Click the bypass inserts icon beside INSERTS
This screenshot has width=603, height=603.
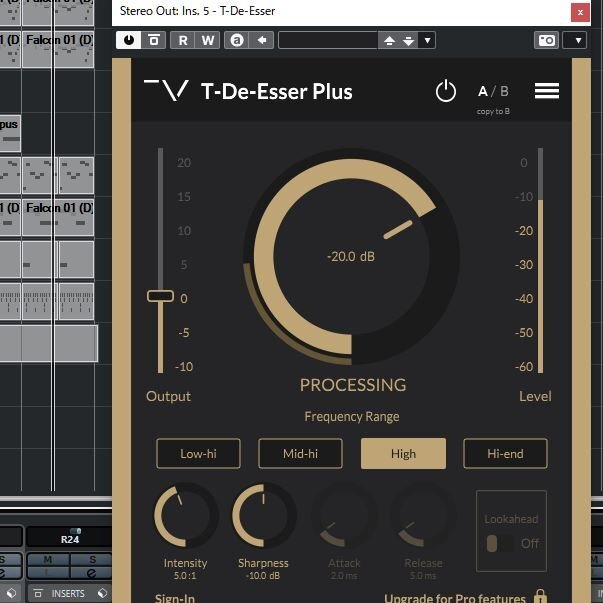(x=38, y=594)
